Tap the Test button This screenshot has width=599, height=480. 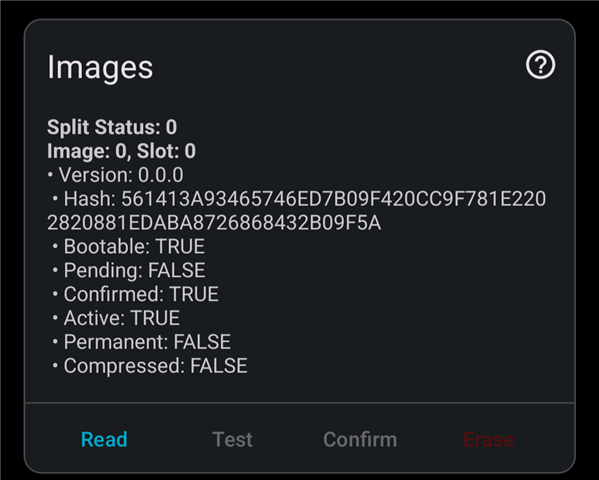pyautogui.click(x=232, y=439)
